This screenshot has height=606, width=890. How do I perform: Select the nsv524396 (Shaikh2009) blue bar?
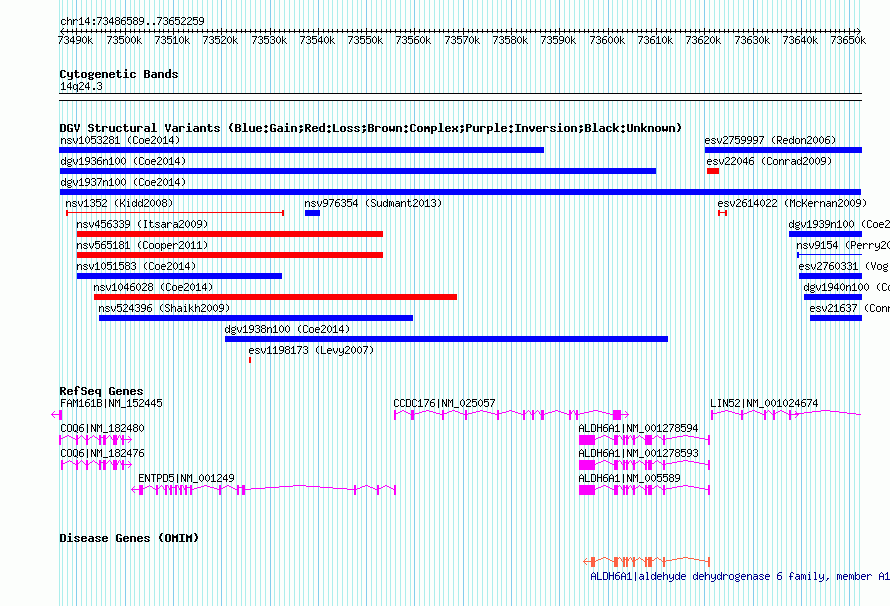(x=256, y=318)
